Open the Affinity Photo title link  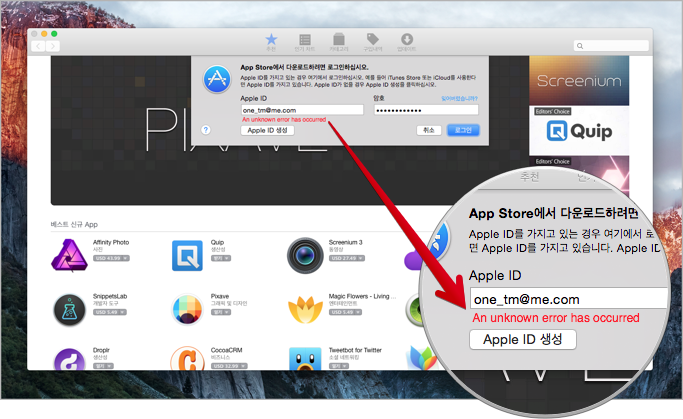pos(111,242)
